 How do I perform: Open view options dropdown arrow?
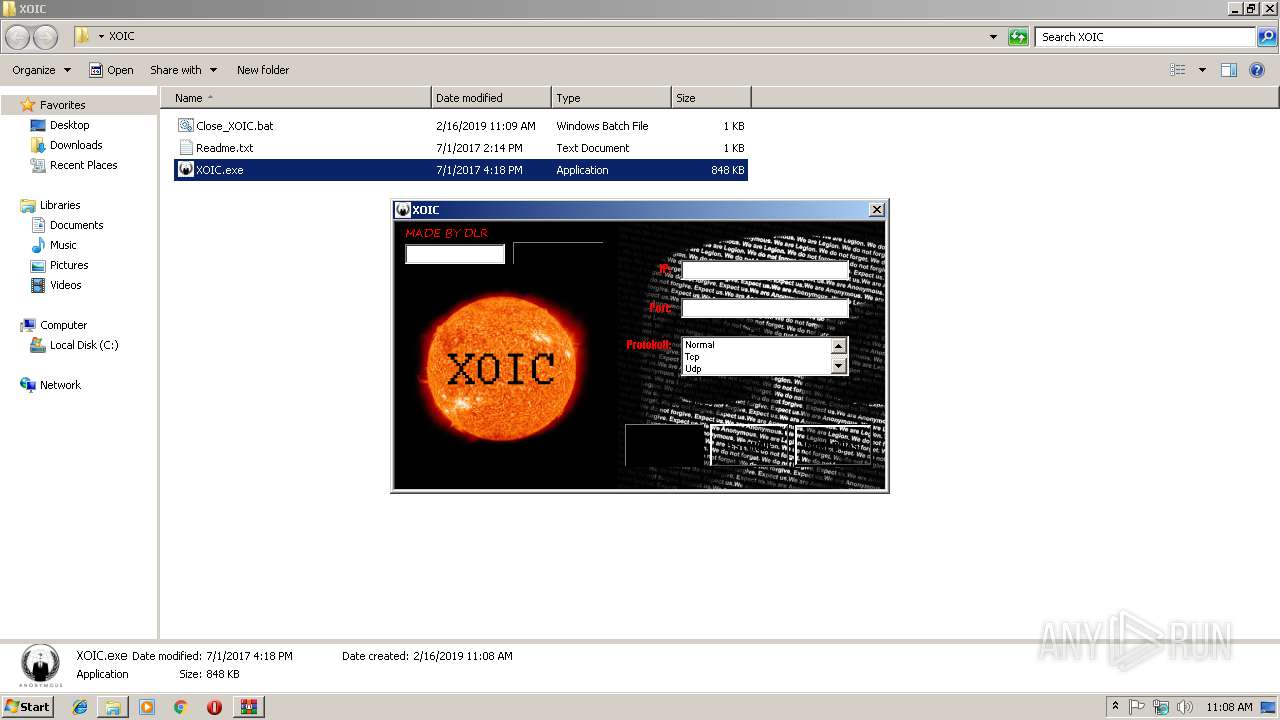coord(1202,70)
